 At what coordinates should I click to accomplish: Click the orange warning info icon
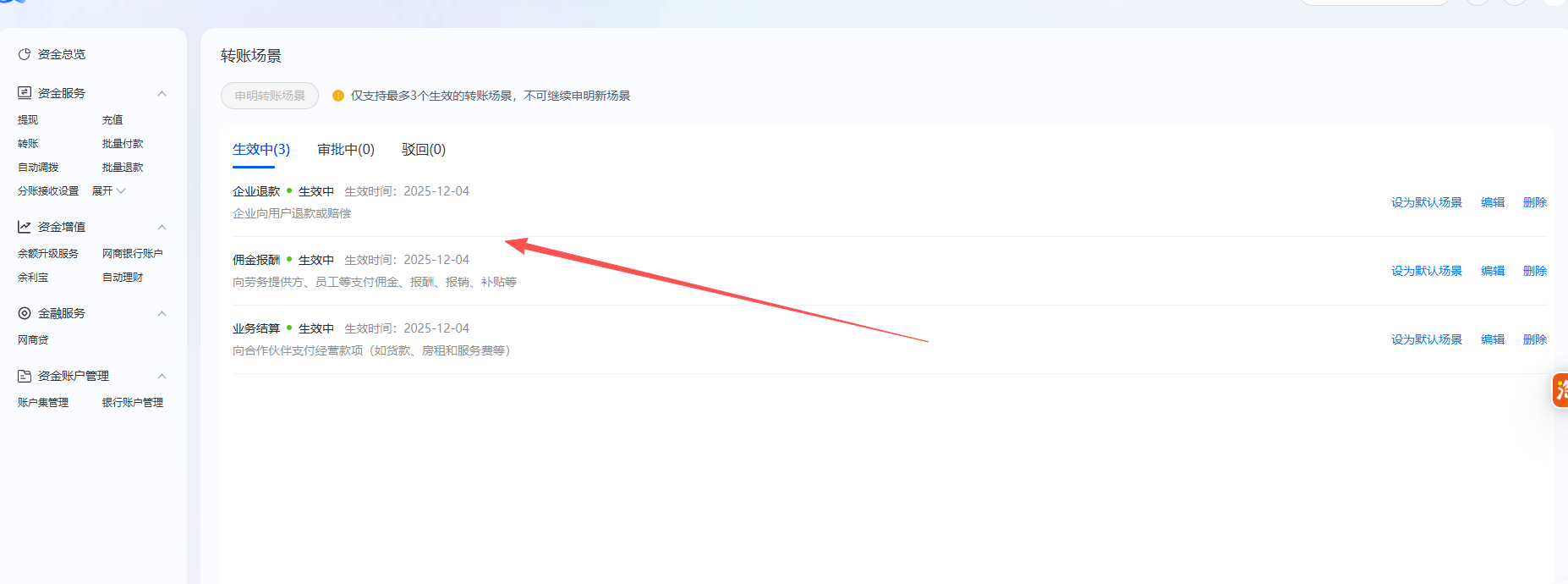point(338,96)
